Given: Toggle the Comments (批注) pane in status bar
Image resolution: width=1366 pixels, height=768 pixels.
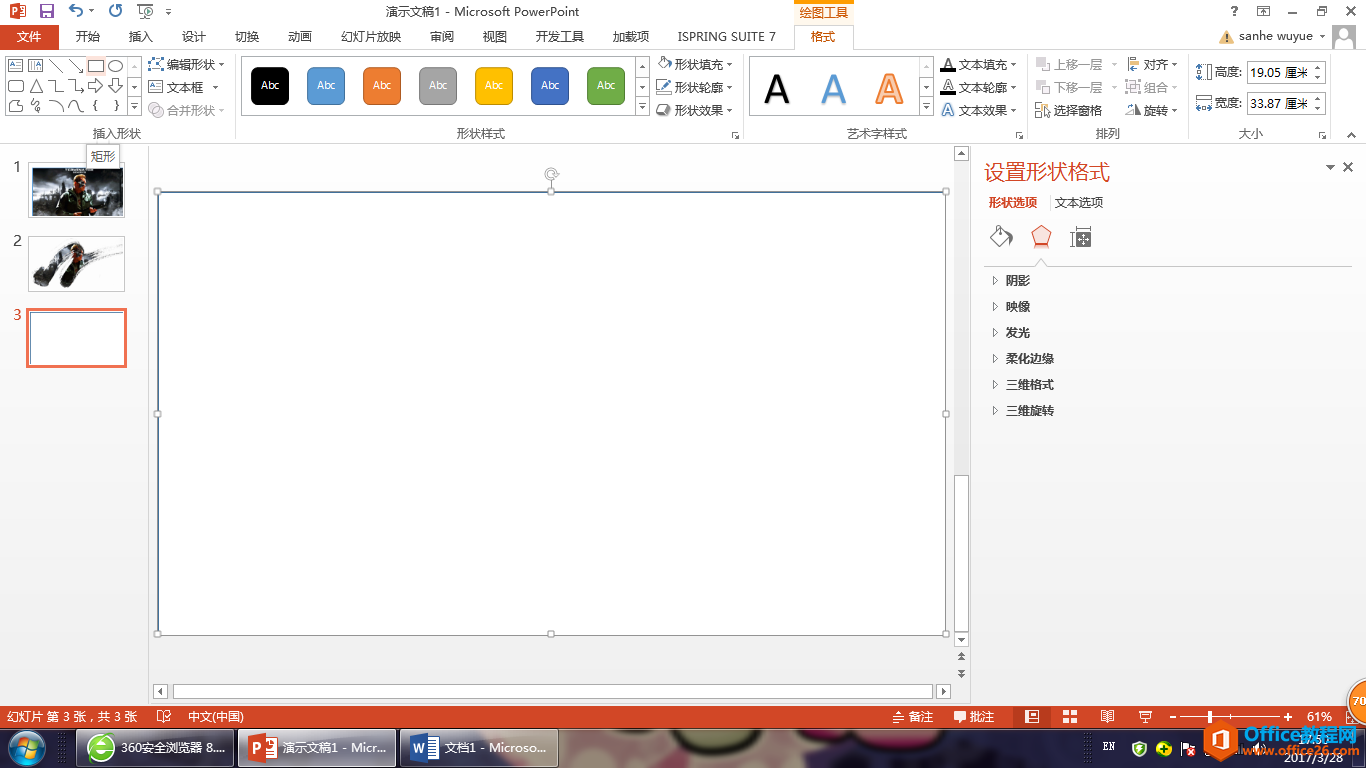Looking at the screenshot, I should click(x=974, y=717).
